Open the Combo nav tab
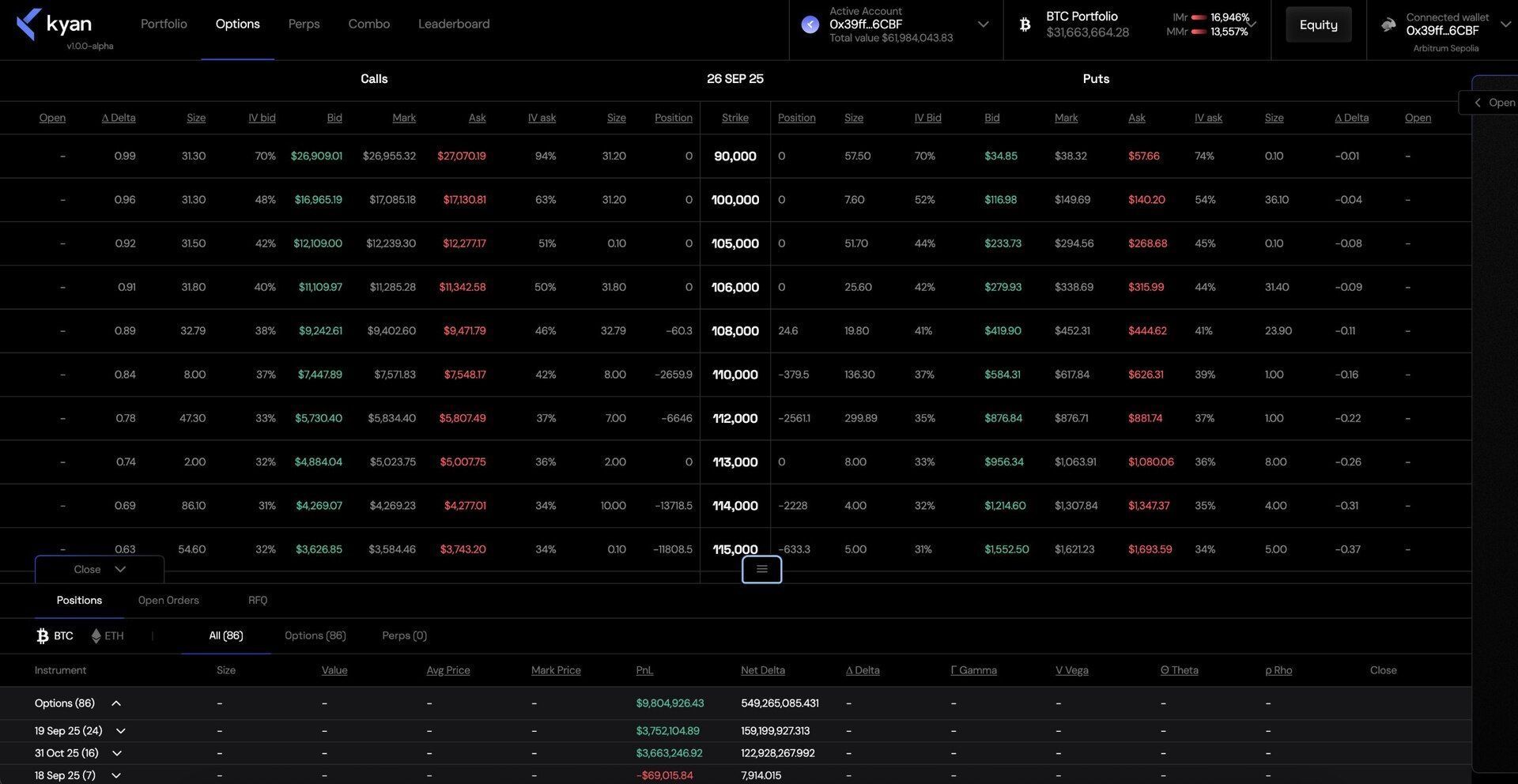Screen dimensions: 1518x784 click(x=369, y=24)
